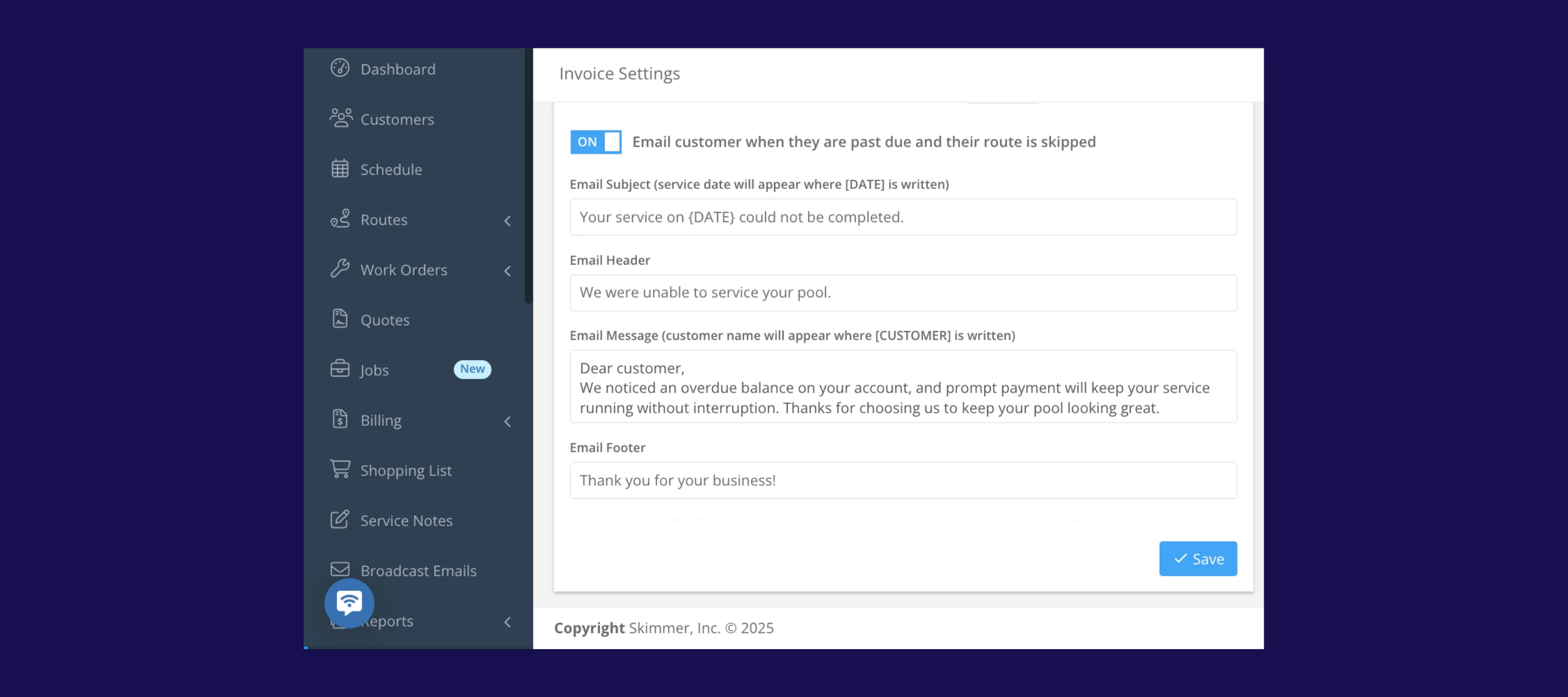Expand the Billing submenu chevron
Viewport: 1568px width, 697px height.
(x=507, y=421)
